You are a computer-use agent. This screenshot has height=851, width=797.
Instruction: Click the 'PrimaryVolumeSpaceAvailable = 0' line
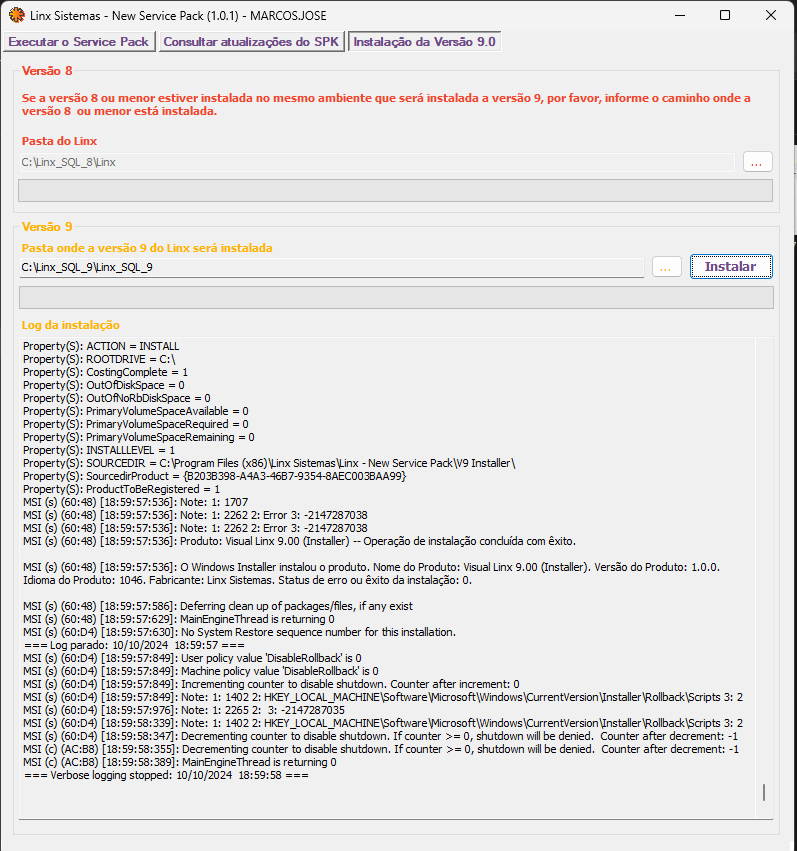[136, 411]
